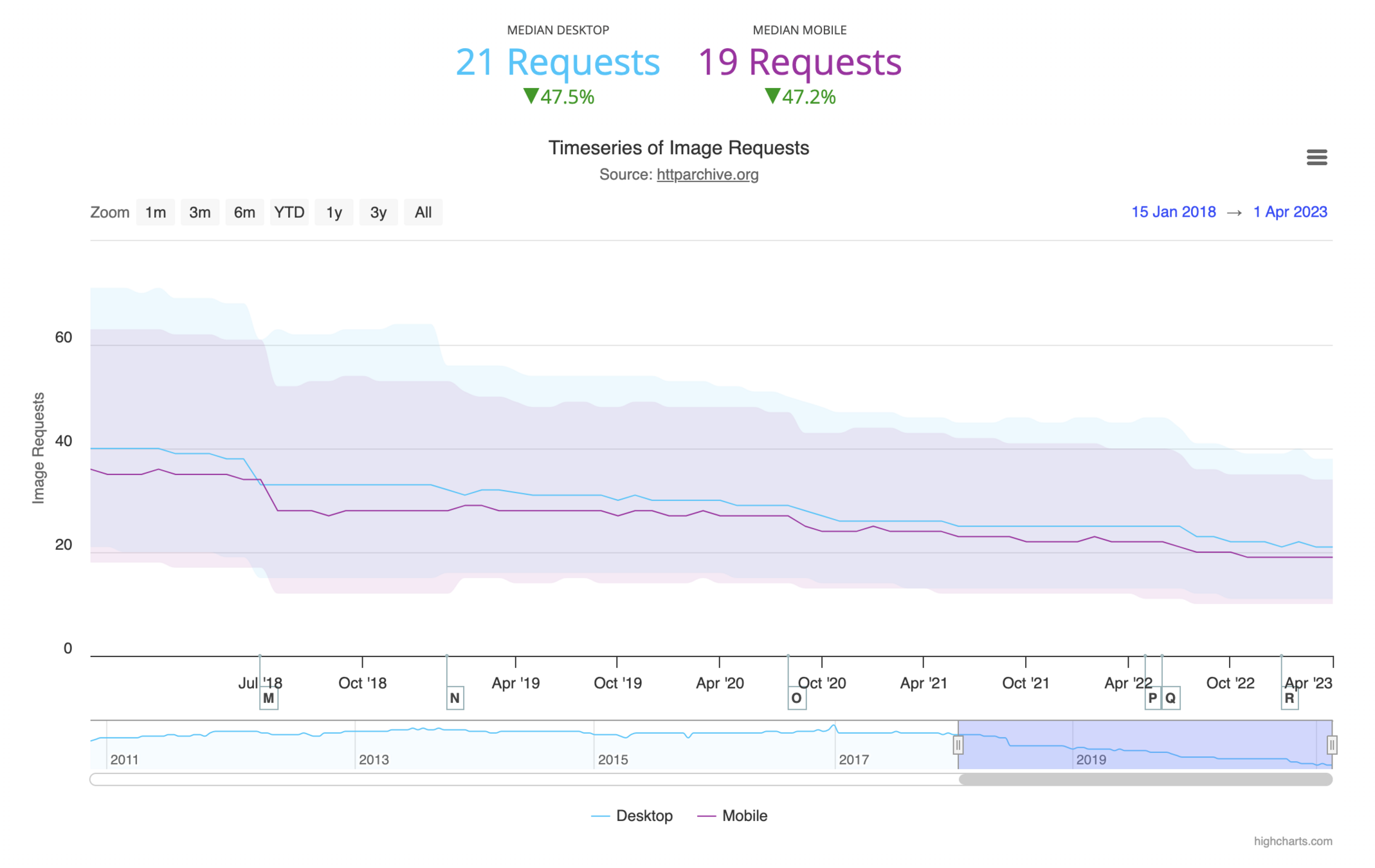The height and width of the screenshot is (868, 1375).
Task: Open the chart hamburger context menu
Action: (x=1316, y=157)
